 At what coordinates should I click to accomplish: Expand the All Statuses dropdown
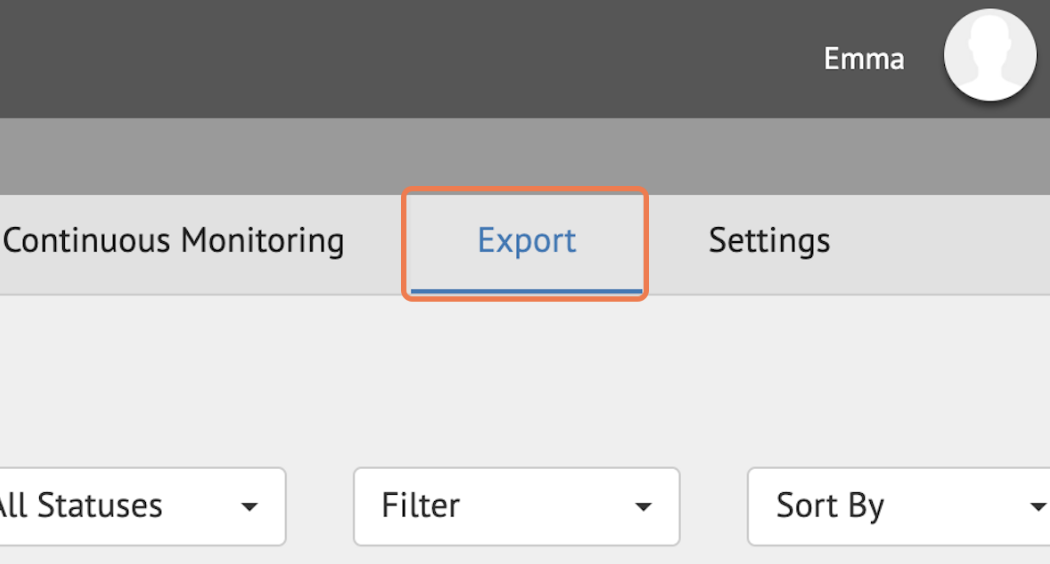tap(140, 506)
